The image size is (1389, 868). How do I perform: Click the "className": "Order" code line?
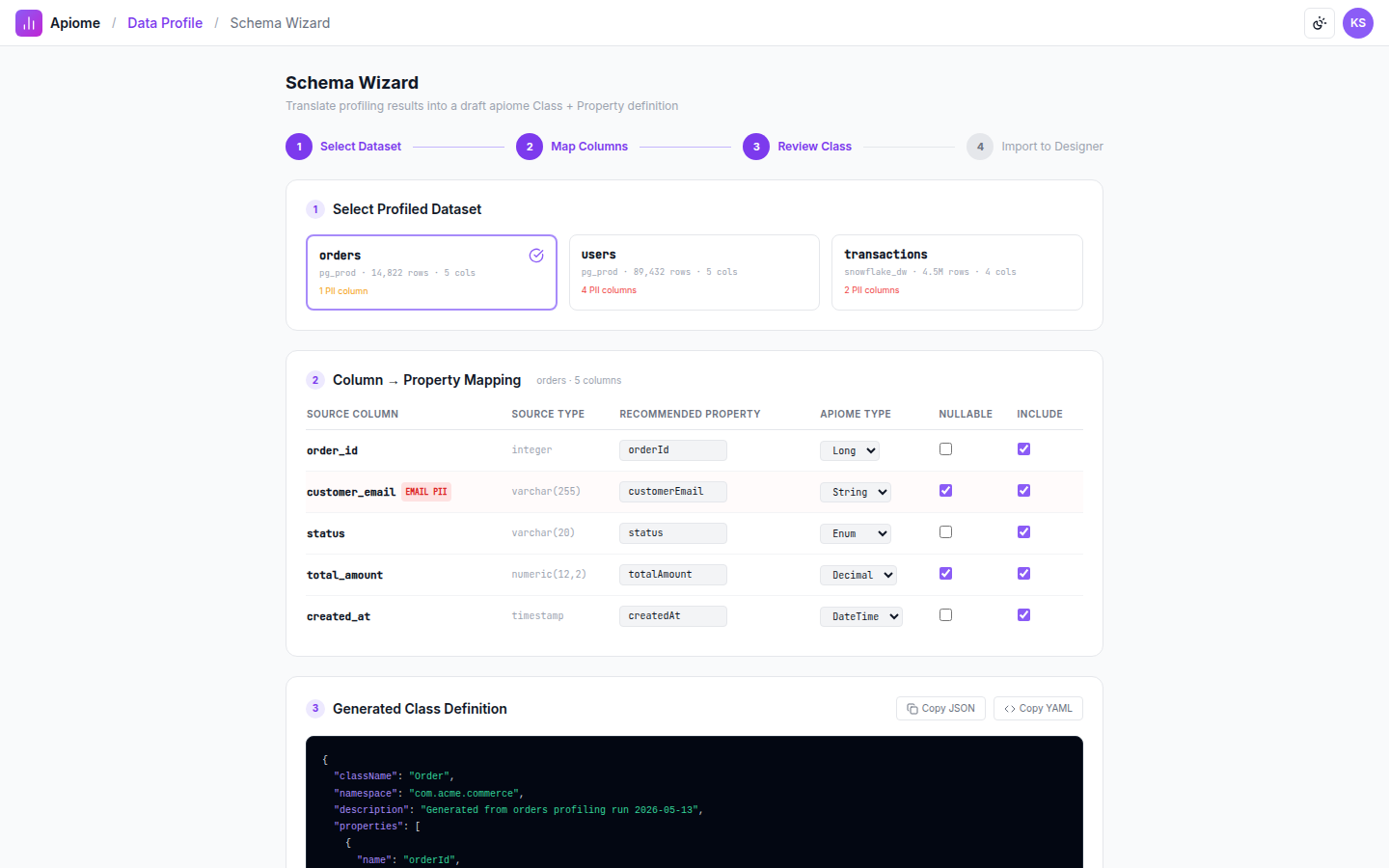pos(394,776)
